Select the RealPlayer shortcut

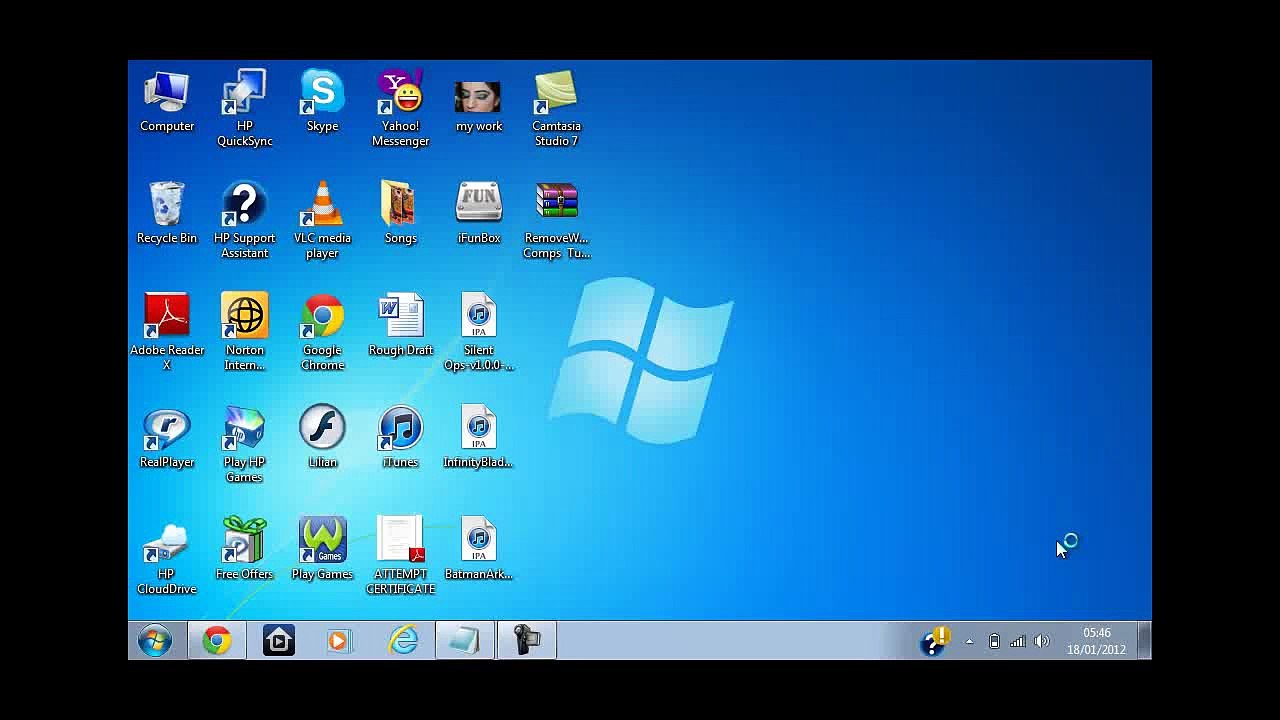pos(167,436)
